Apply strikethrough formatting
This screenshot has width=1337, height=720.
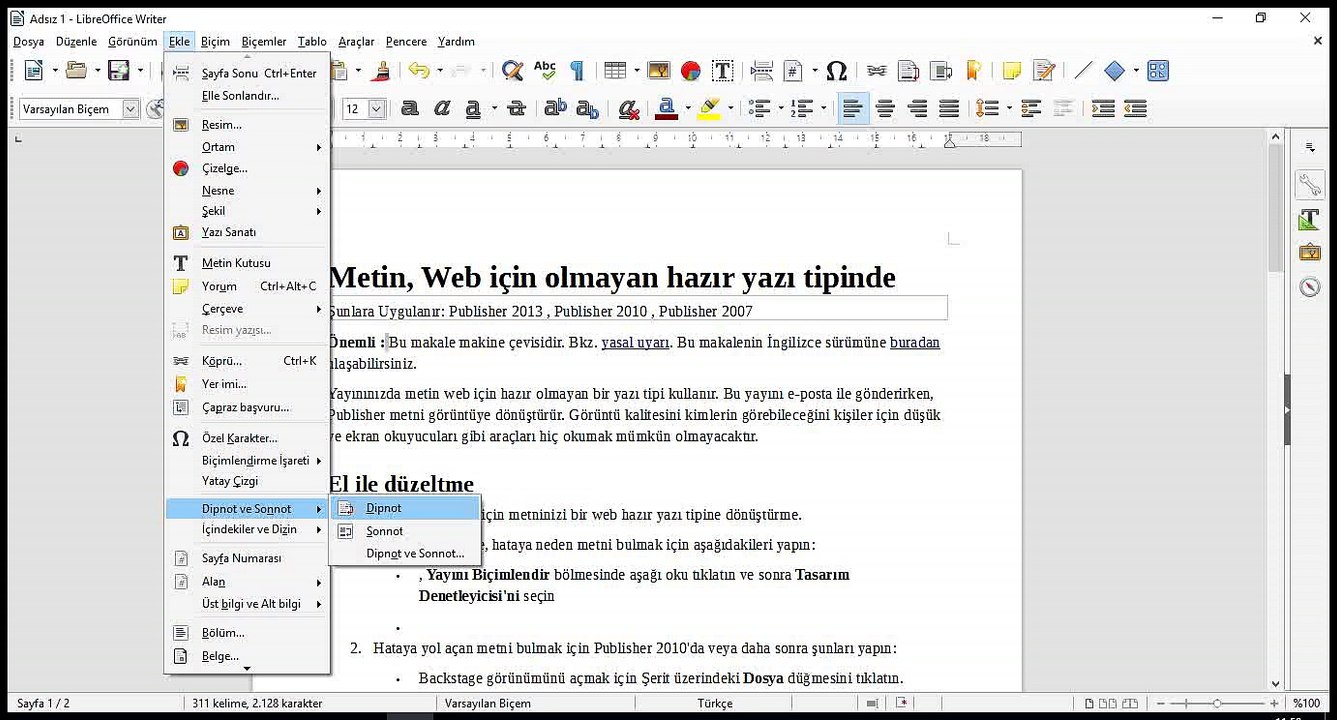click(517, 108)
